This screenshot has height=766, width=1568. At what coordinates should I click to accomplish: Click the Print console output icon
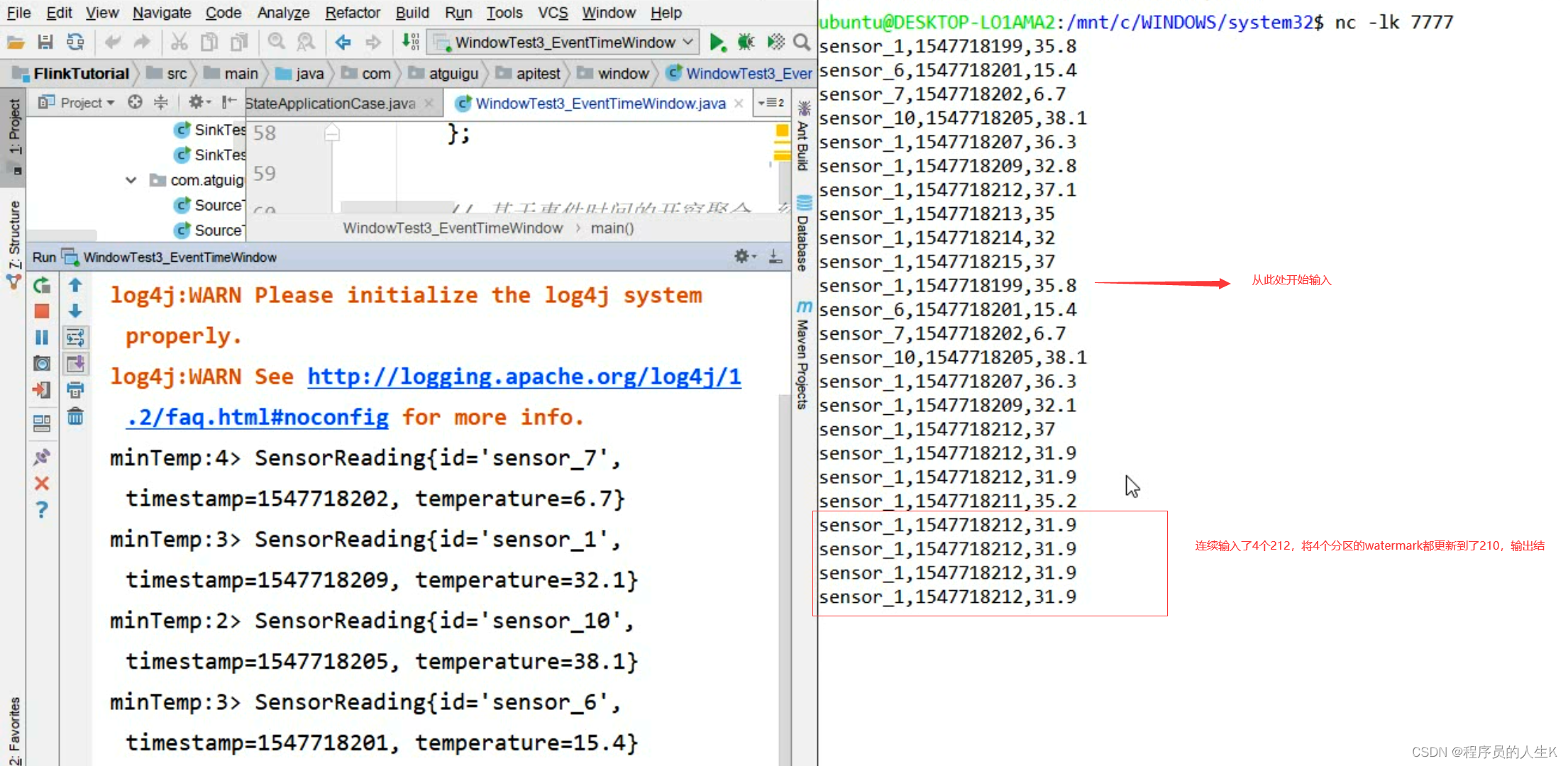[75, 390]
